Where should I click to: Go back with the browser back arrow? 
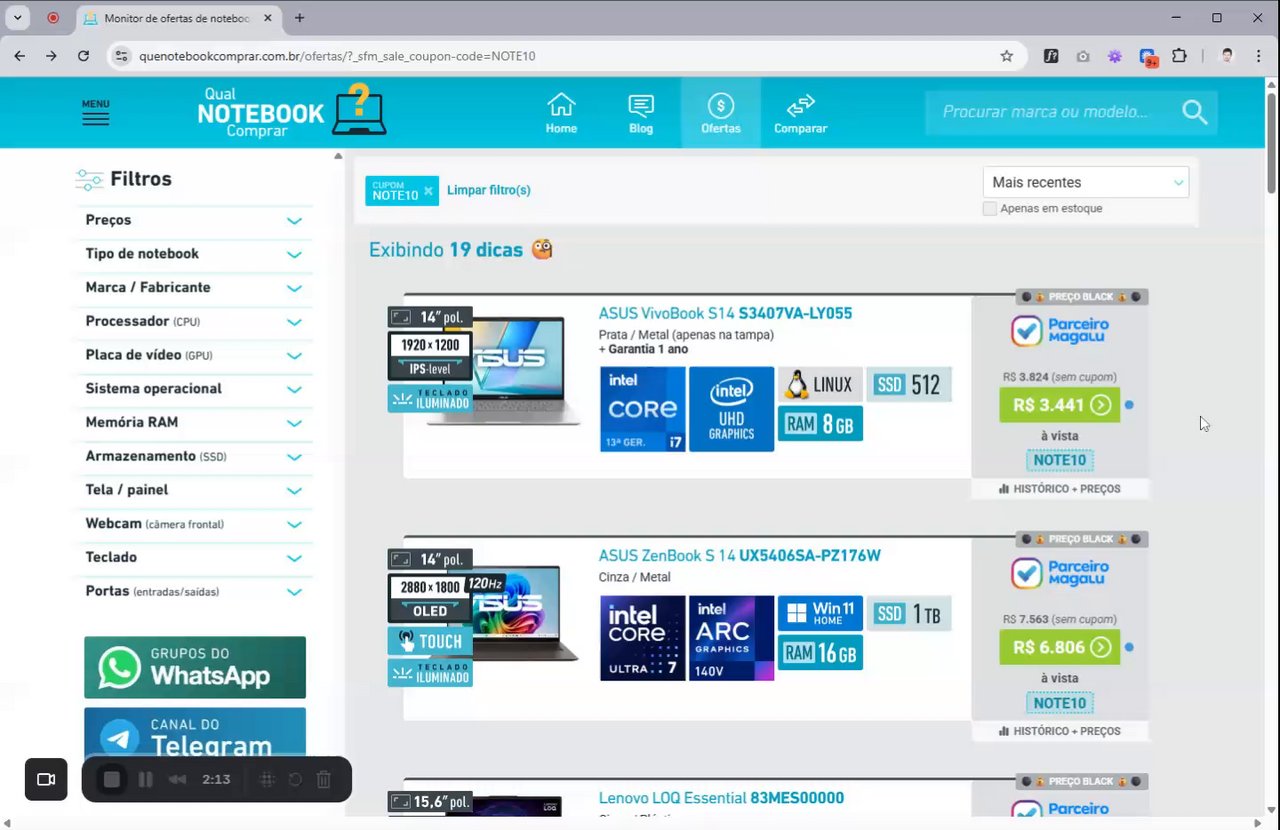(x=20, y=56)
